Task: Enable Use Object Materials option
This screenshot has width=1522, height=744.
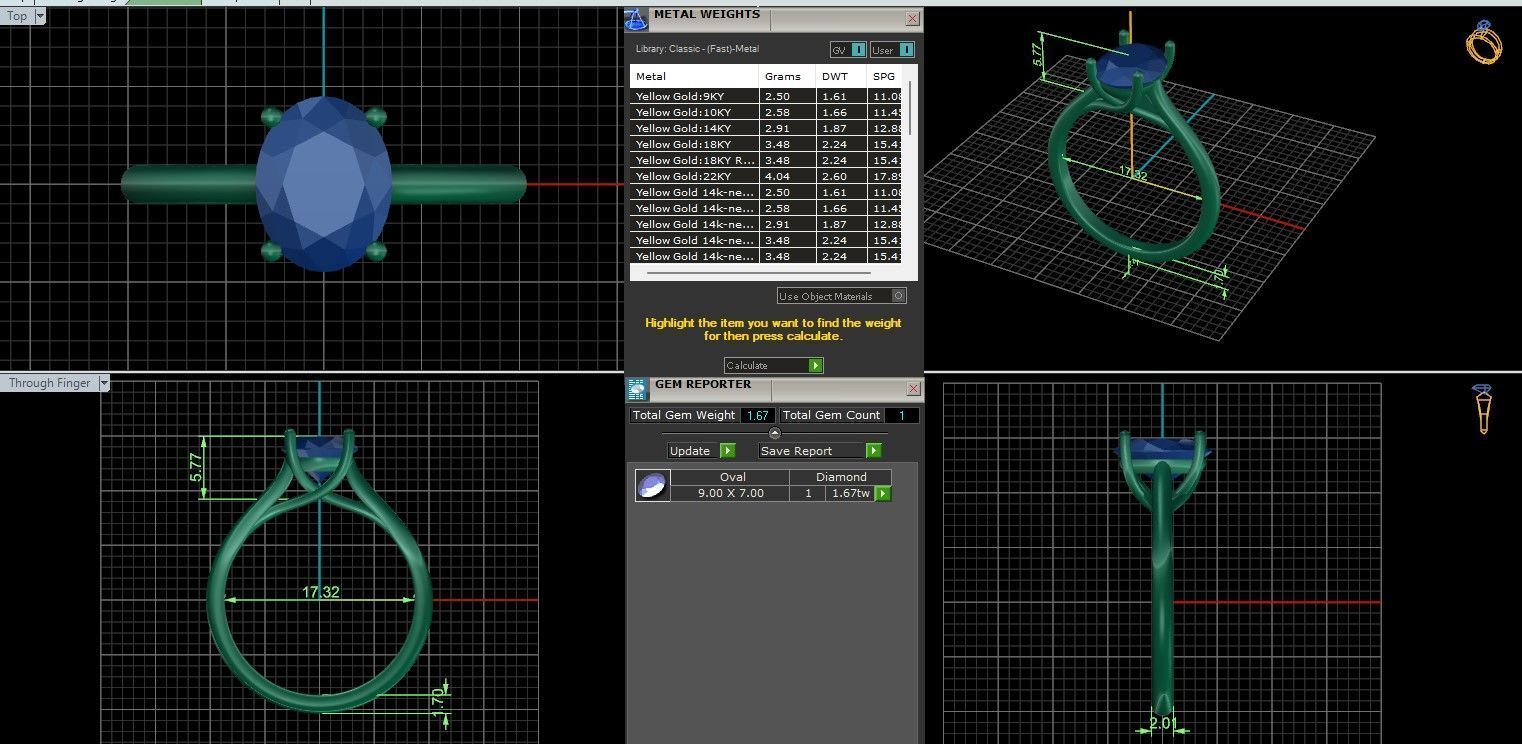Action: click(842, 296)
